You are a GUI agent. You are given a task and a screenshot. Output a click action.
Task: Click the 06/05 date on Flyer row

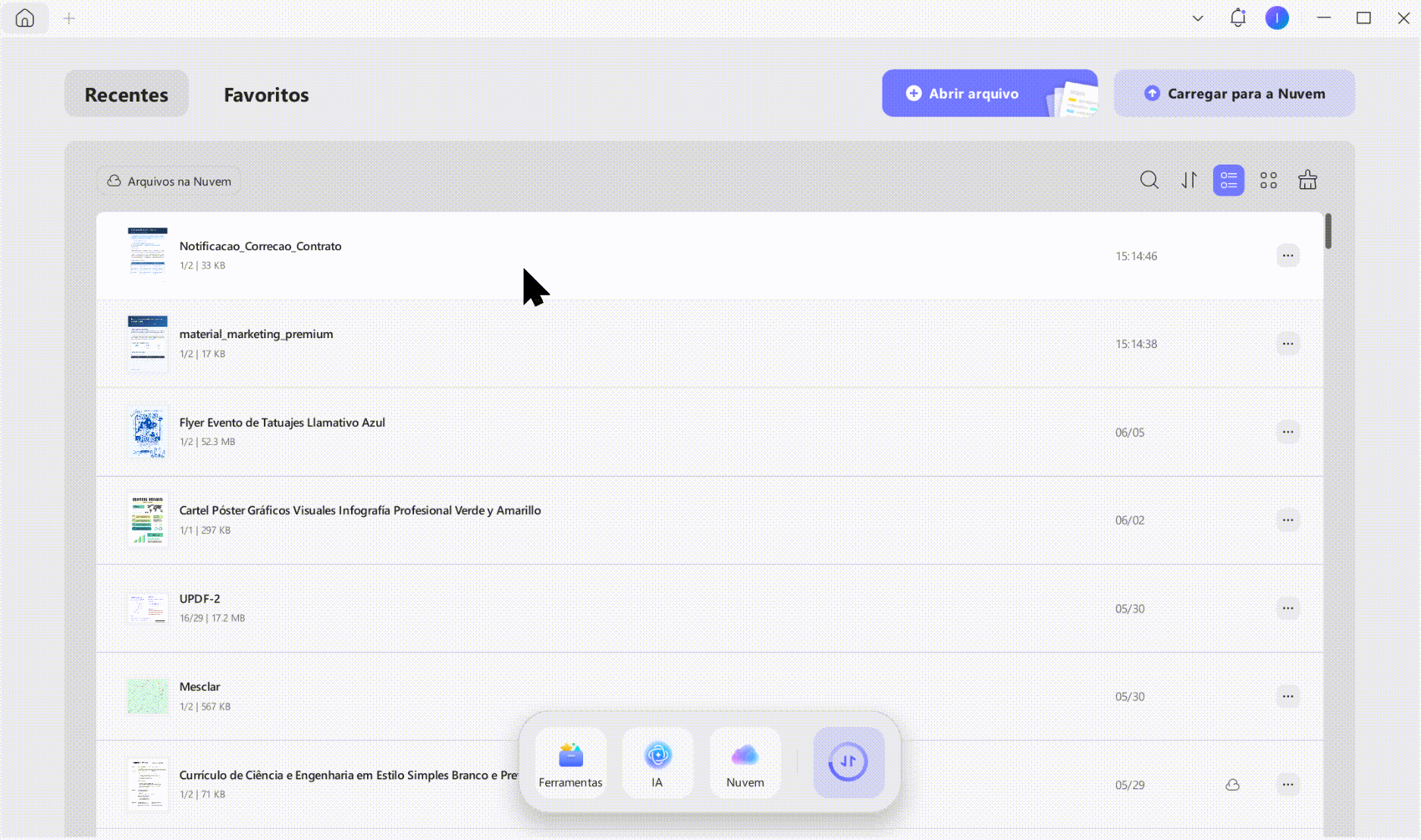(1130, 433)
